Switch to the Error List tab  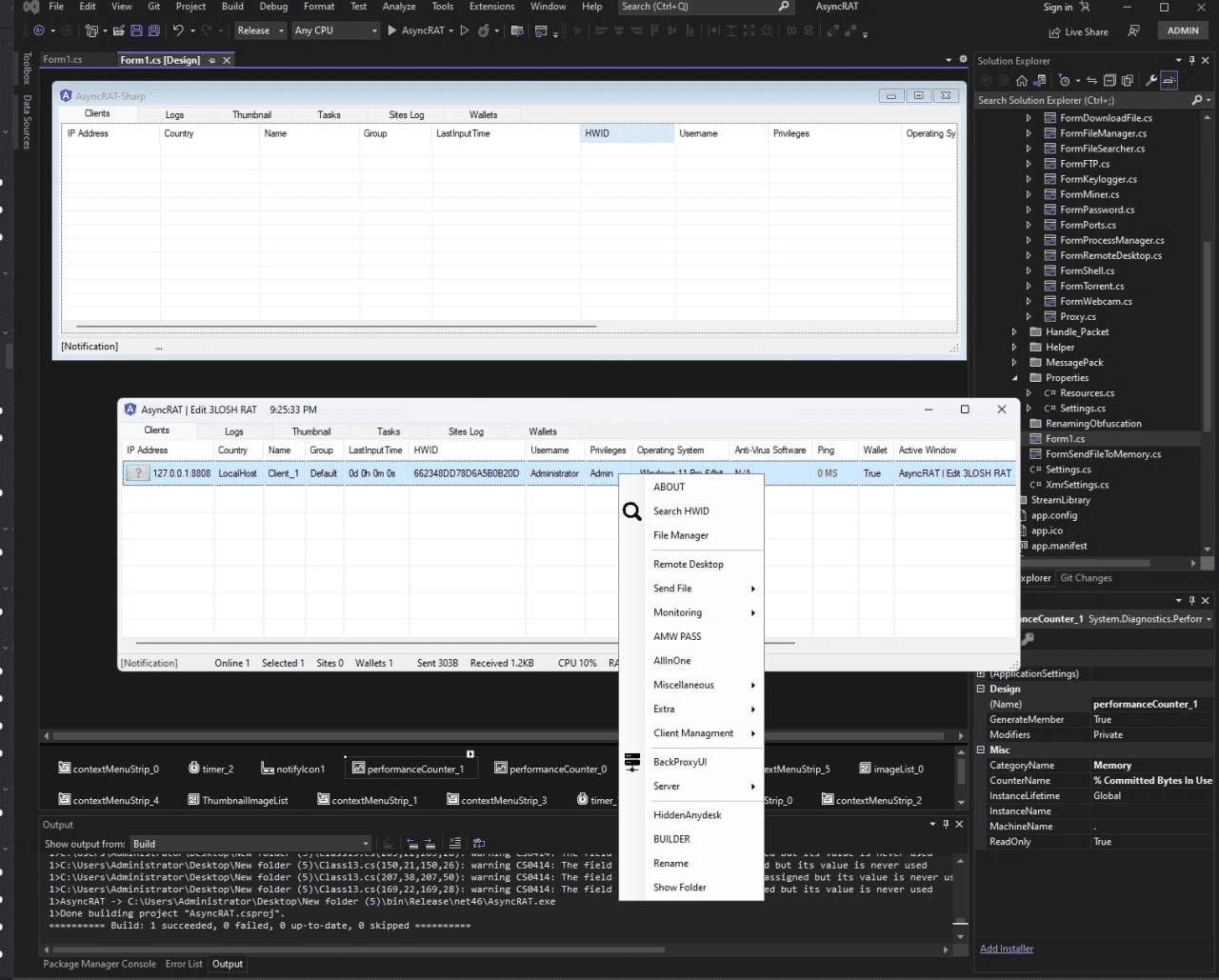(184, 964)
